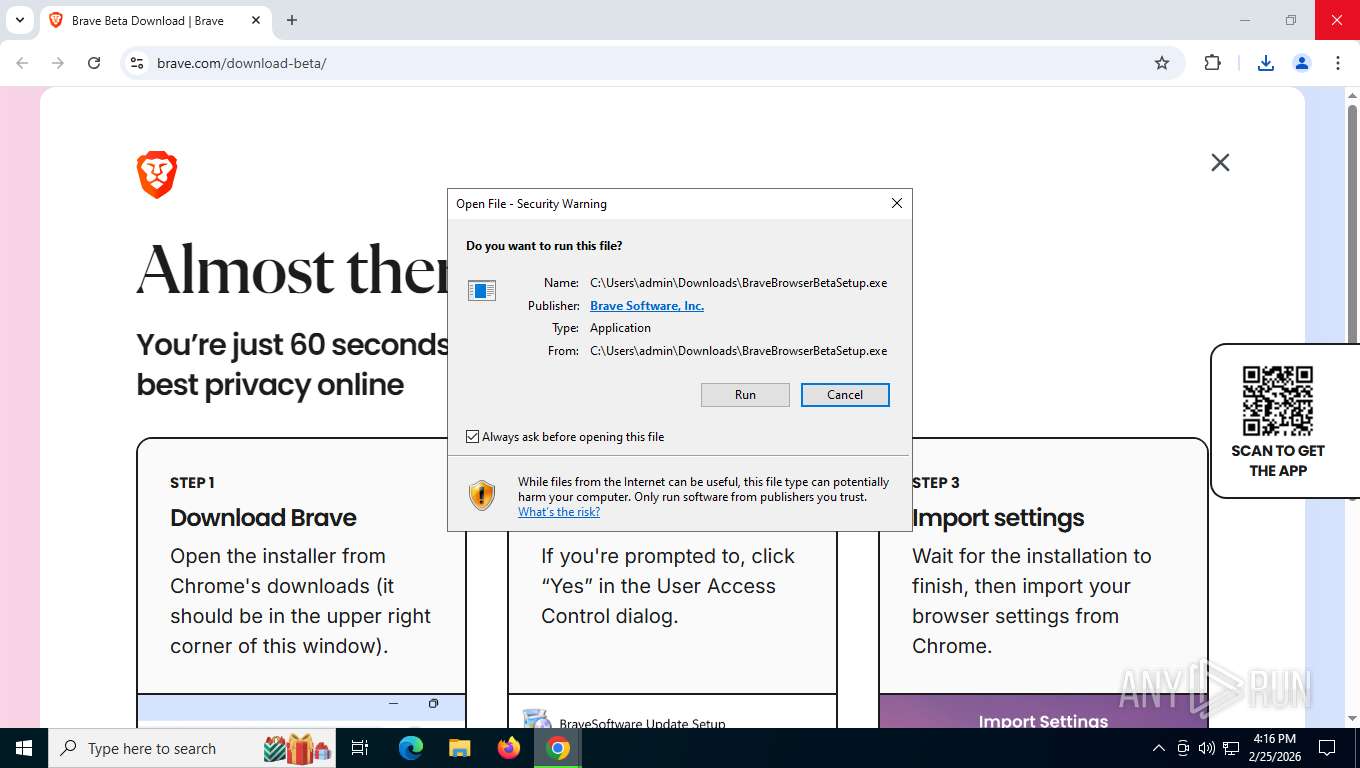Click the security shield warning icon
This screenshot has width=1360, height=768.
pyautogui.click(x=482, y=495)
